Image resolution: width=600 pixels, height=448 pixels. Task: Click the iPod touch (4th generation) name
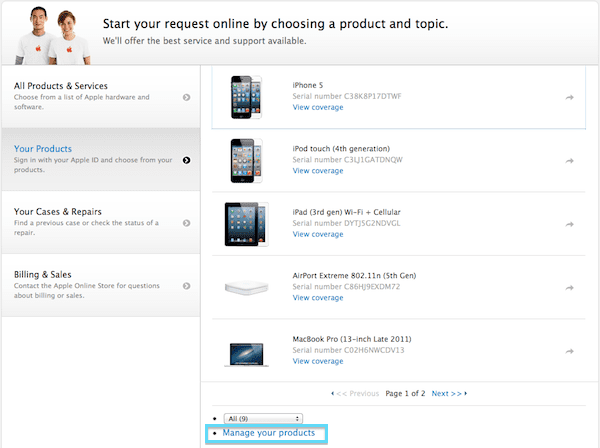pos(341,149)
